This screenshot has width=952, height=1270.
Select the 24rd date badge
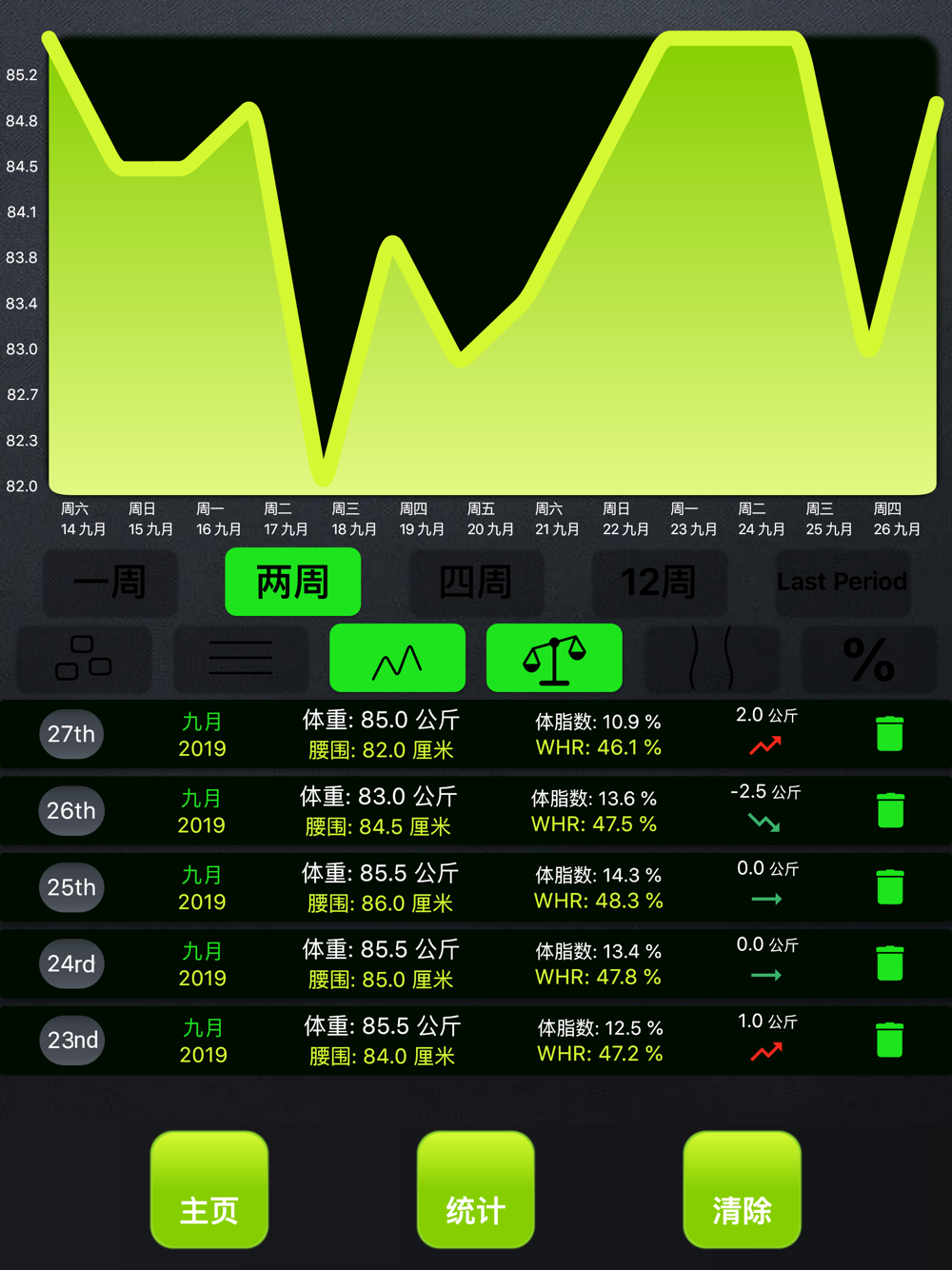pos(71,963)
